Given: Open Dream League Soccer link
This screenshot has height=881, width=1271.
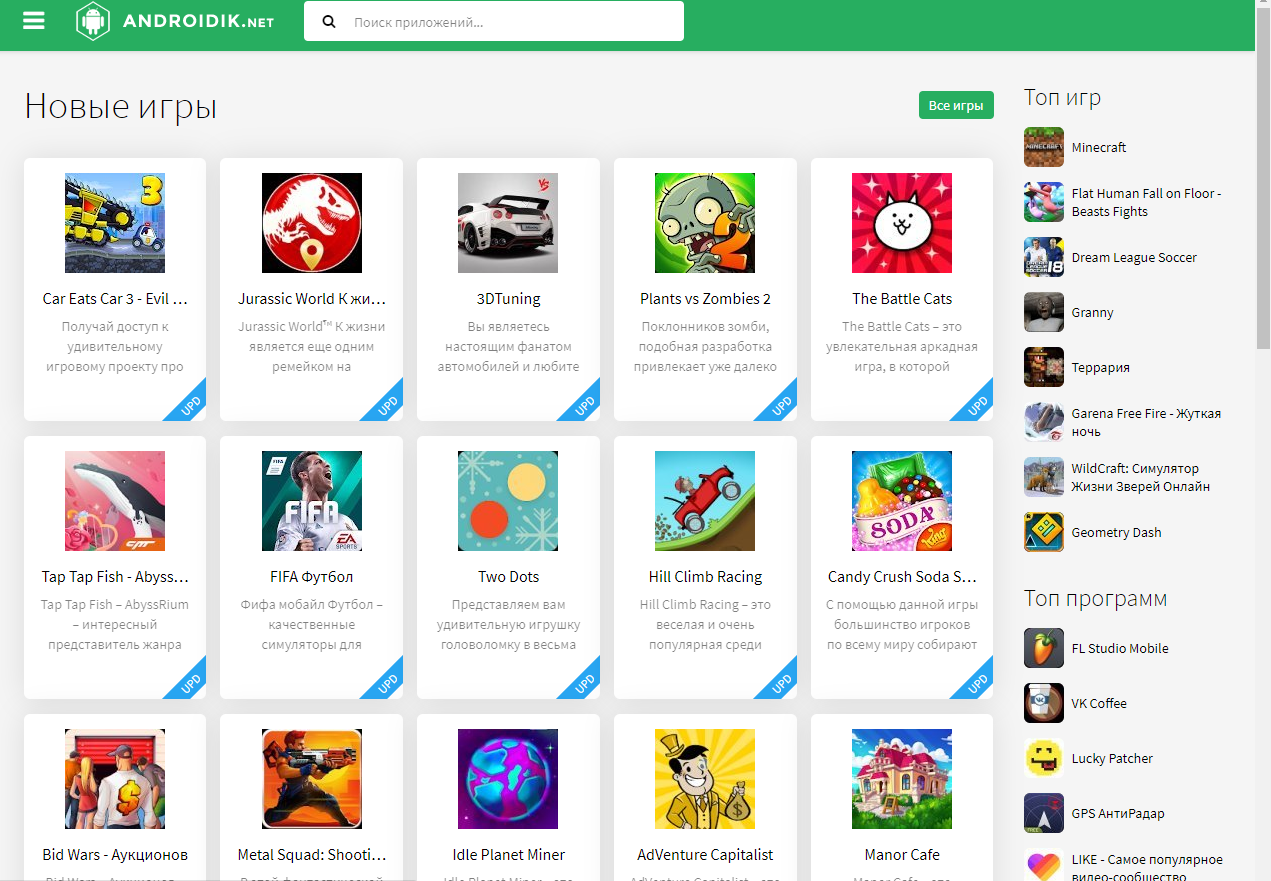Looking at the screenshot, I should pos(1133,257).
